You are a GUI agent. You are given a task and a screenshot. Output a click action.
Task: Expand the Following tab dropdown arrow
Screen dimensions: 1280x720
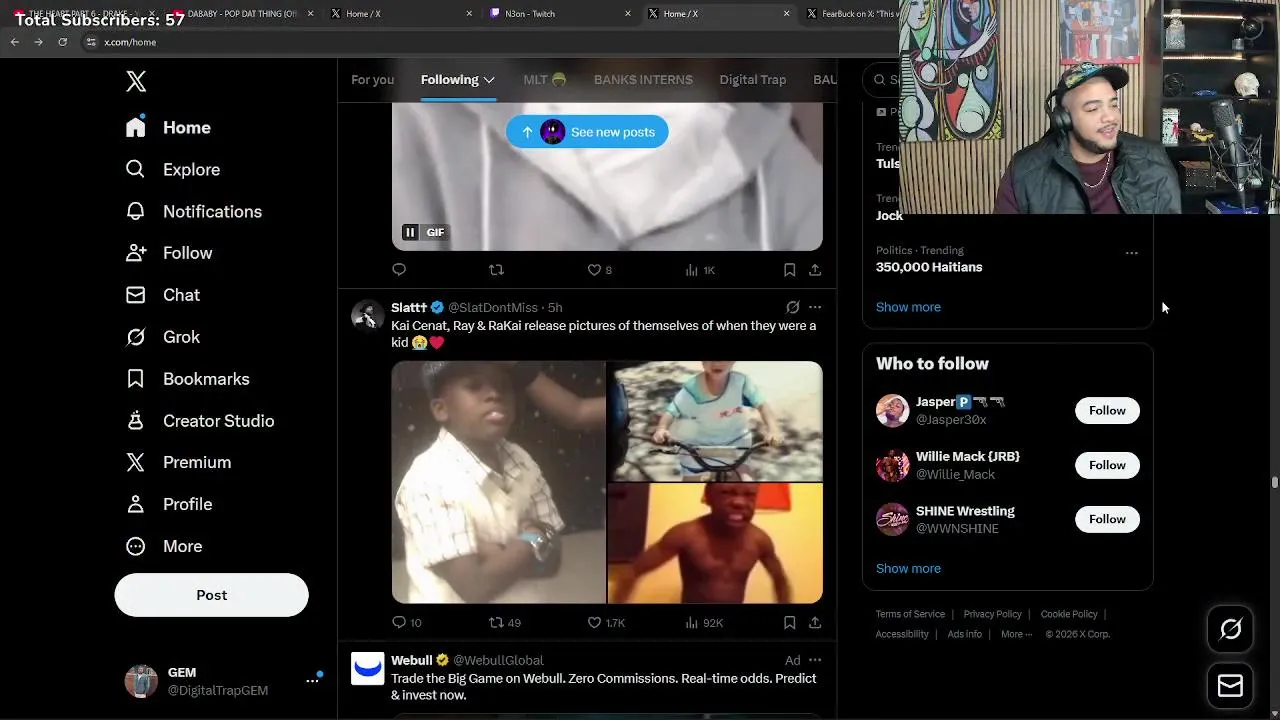coord(489,80)
